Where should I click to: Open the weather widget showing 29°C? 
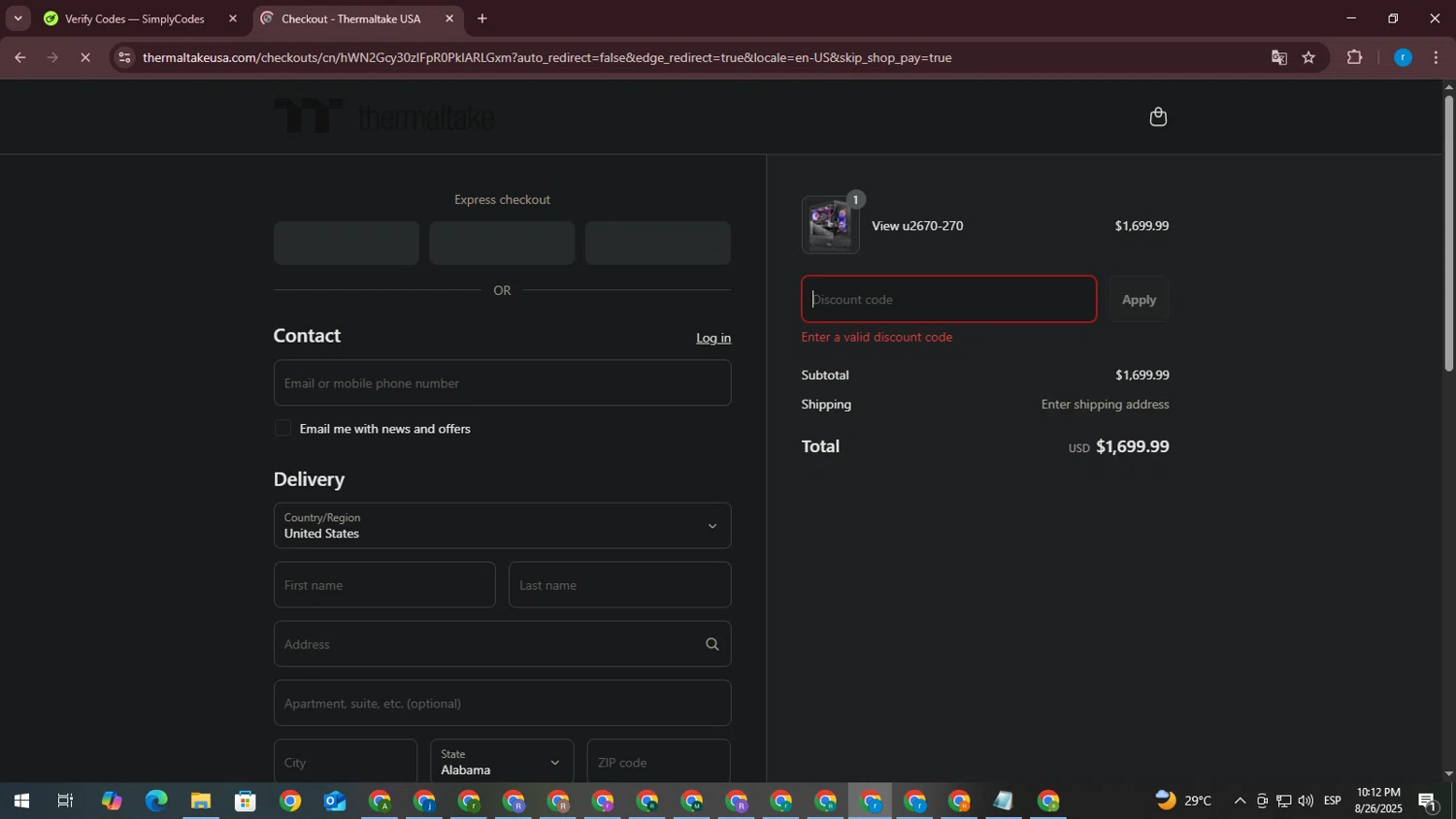pyautogui.click(x=1184, y=801)
